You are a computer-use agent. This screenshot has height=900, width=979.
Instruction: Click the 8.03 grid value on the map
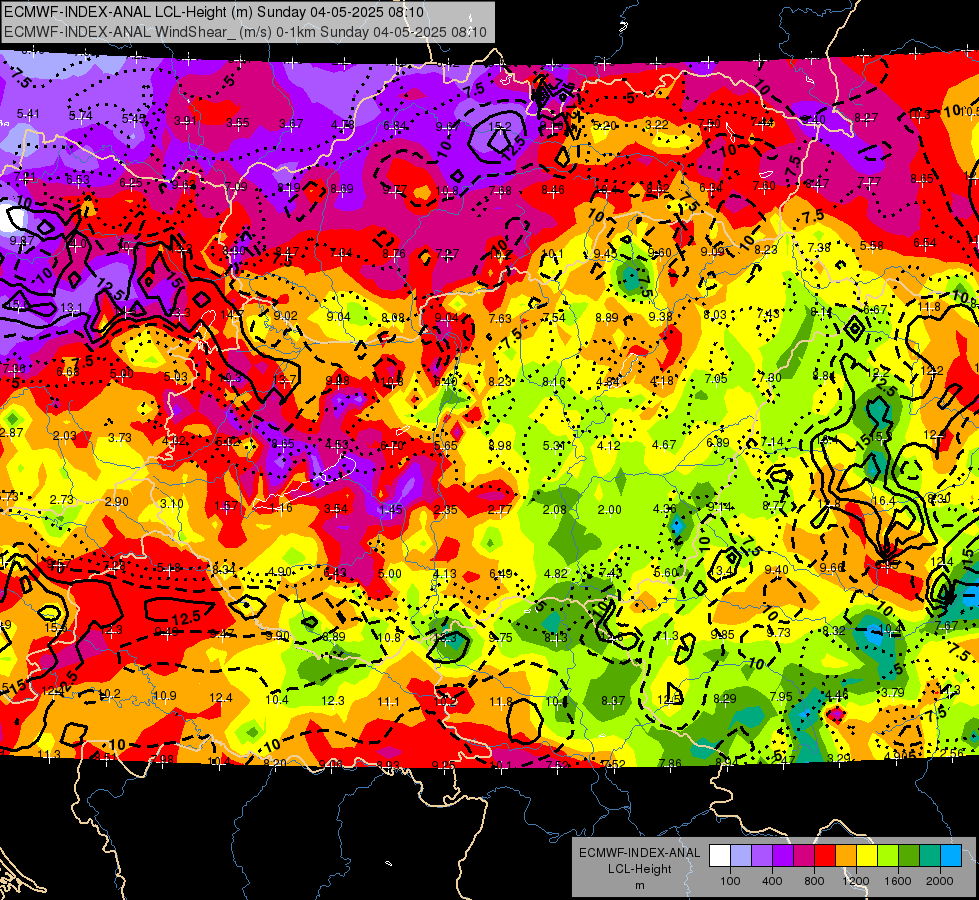click(x=715, y=315)
